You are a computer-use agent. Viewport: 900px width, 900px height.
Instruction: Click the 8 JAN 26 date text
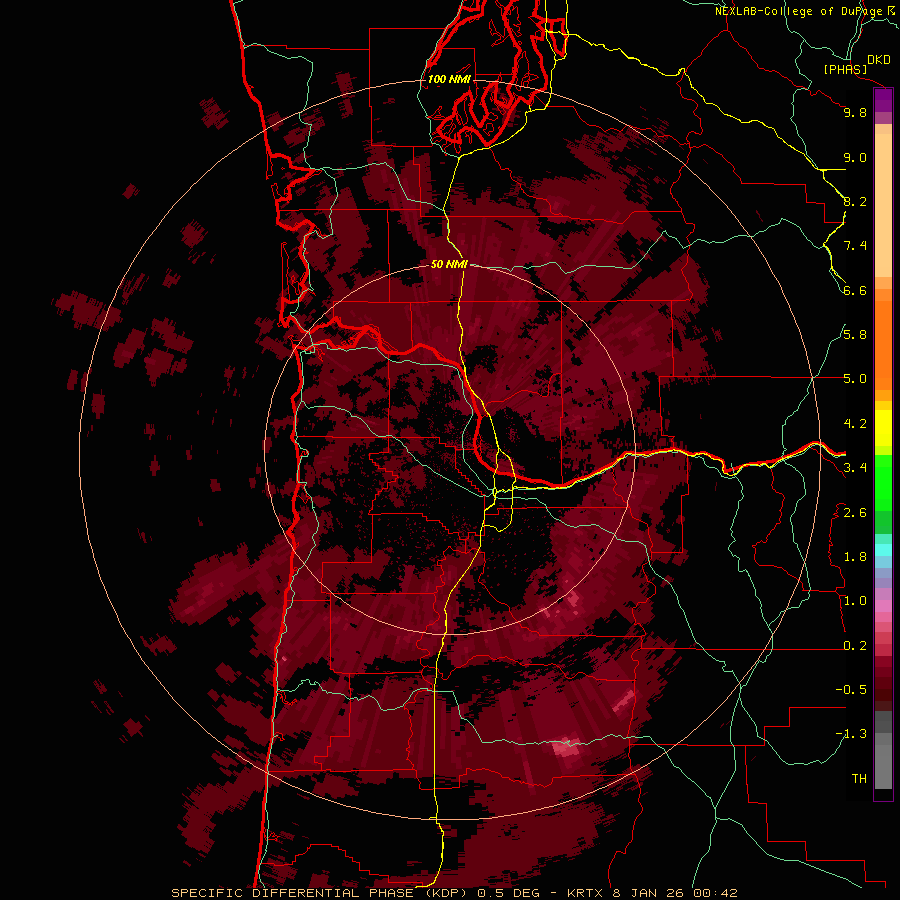point(649,893)
